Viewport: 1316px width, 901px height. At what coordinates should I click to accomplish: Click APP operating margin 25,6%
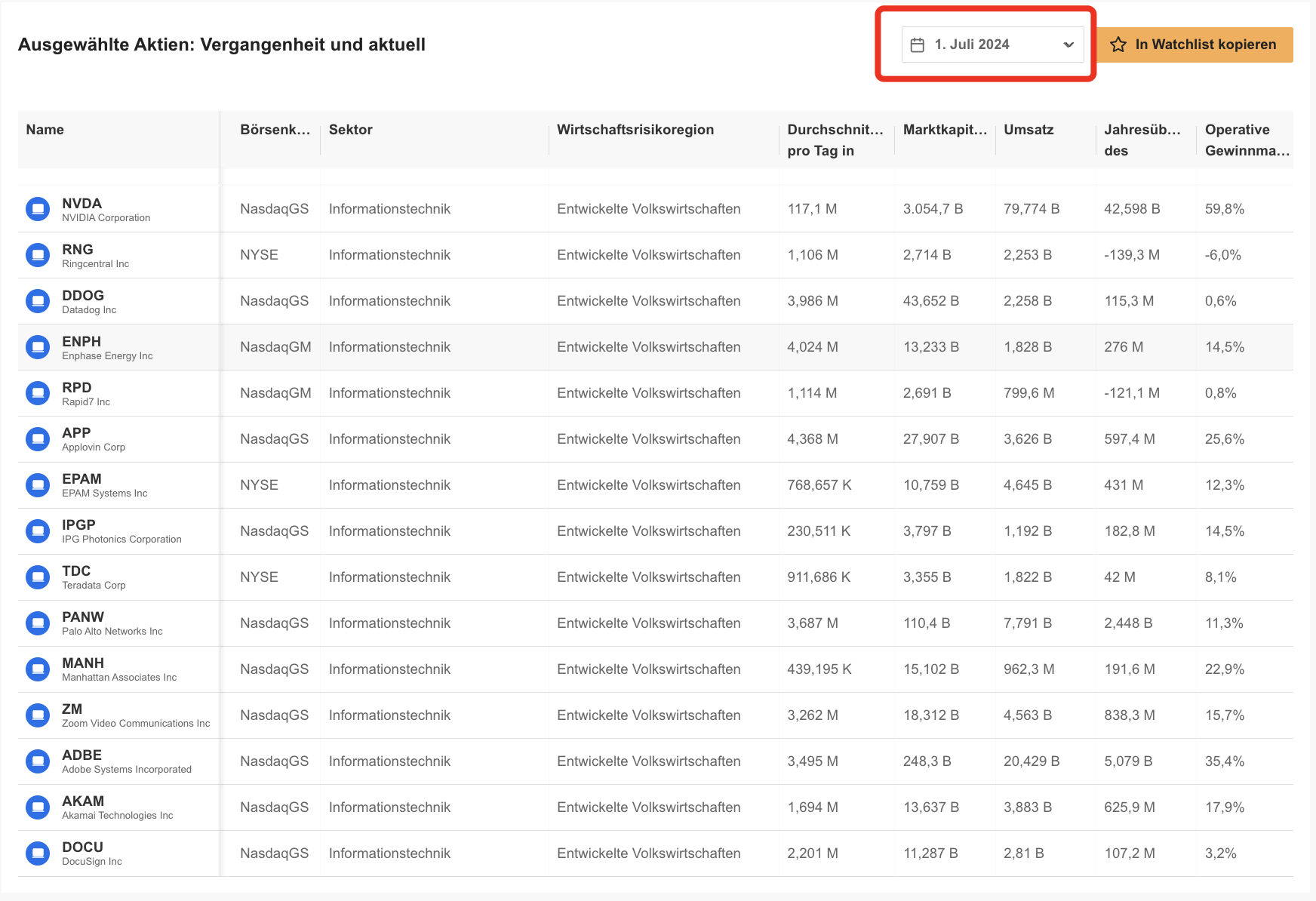pyautogui.click(x=1225, y=439)
